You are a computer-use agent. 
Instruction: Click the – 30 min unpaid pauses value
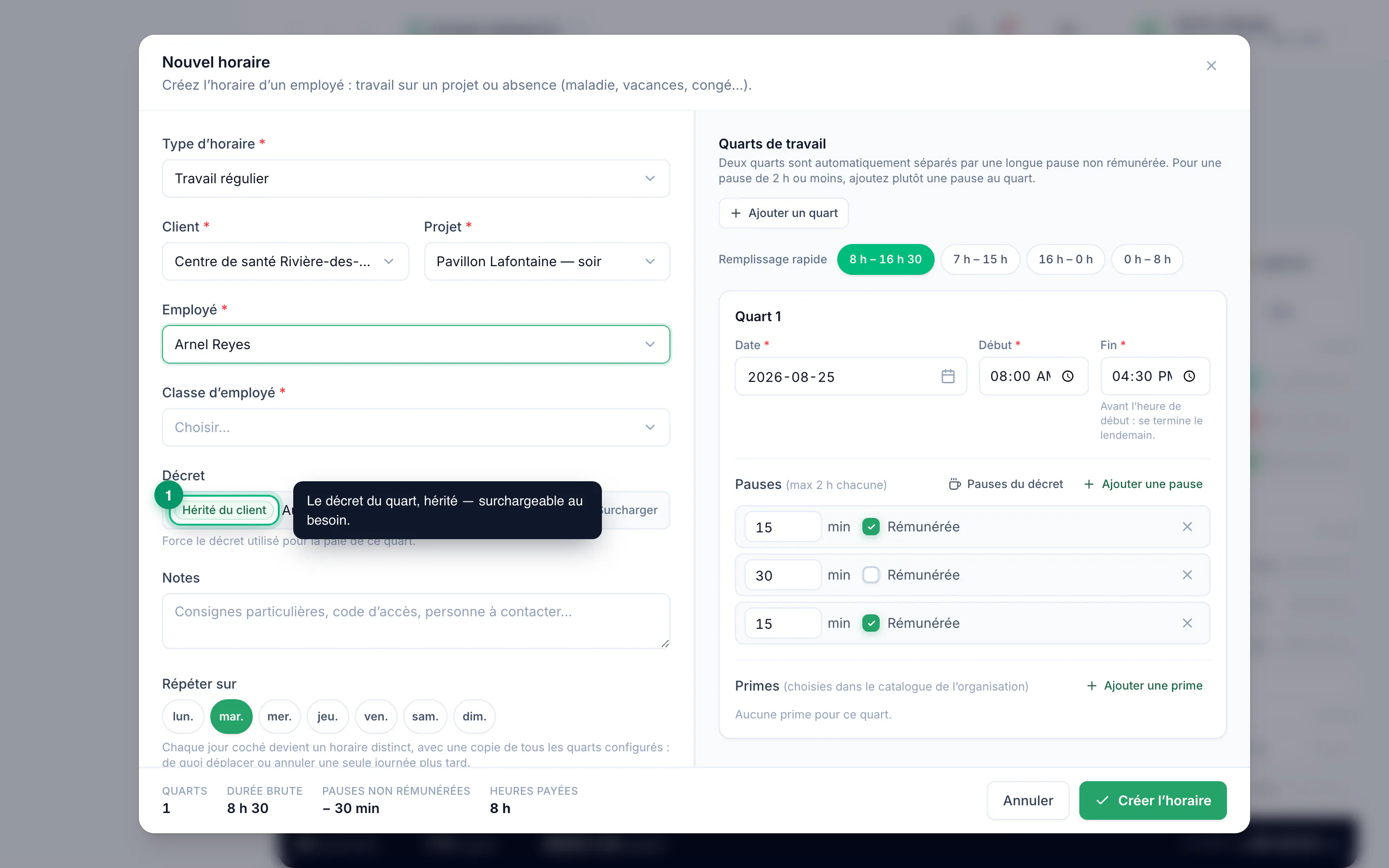(x=351, y=808)
